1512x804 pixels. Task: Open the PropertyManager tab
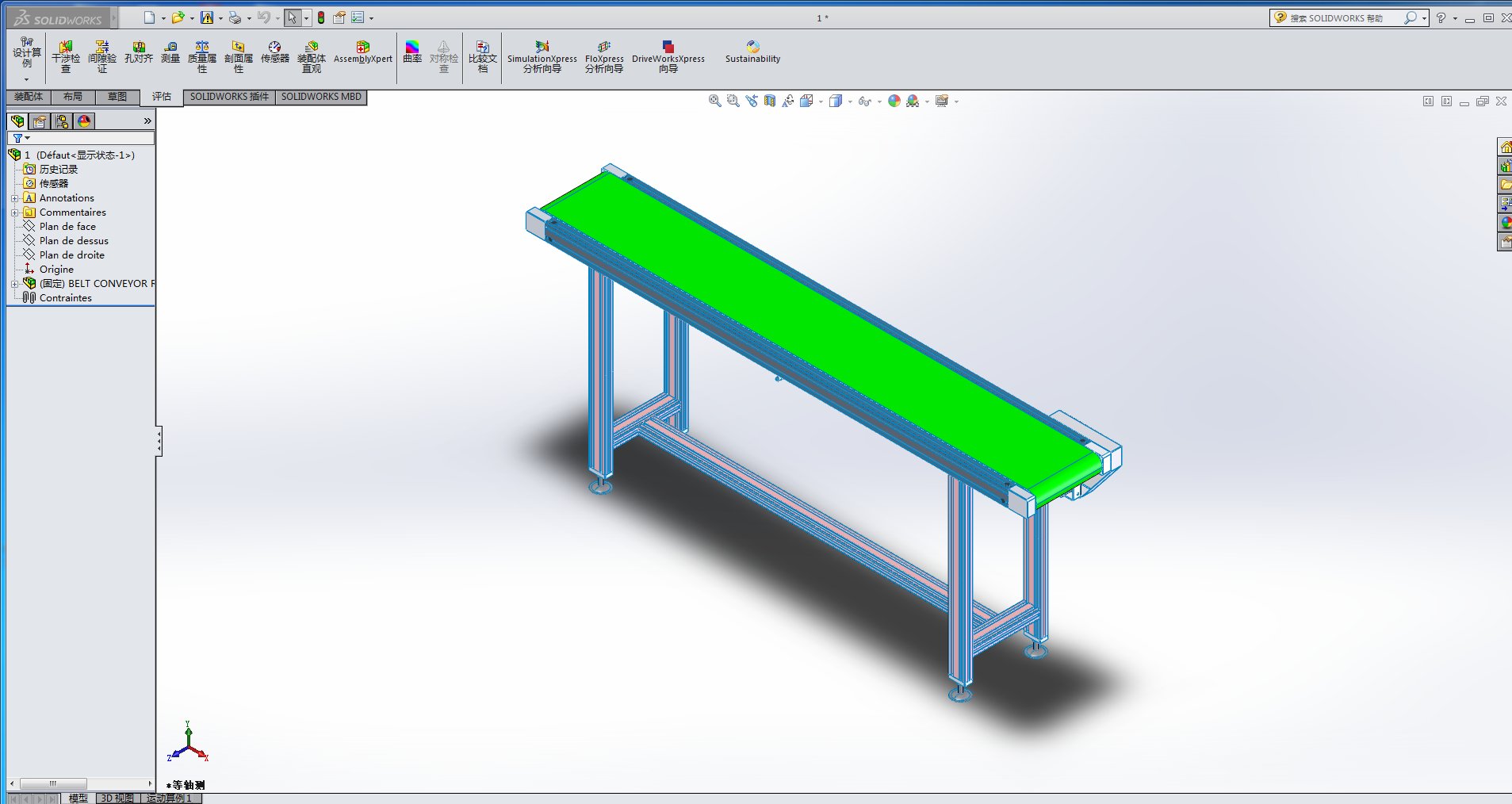(x=40, y=121)
